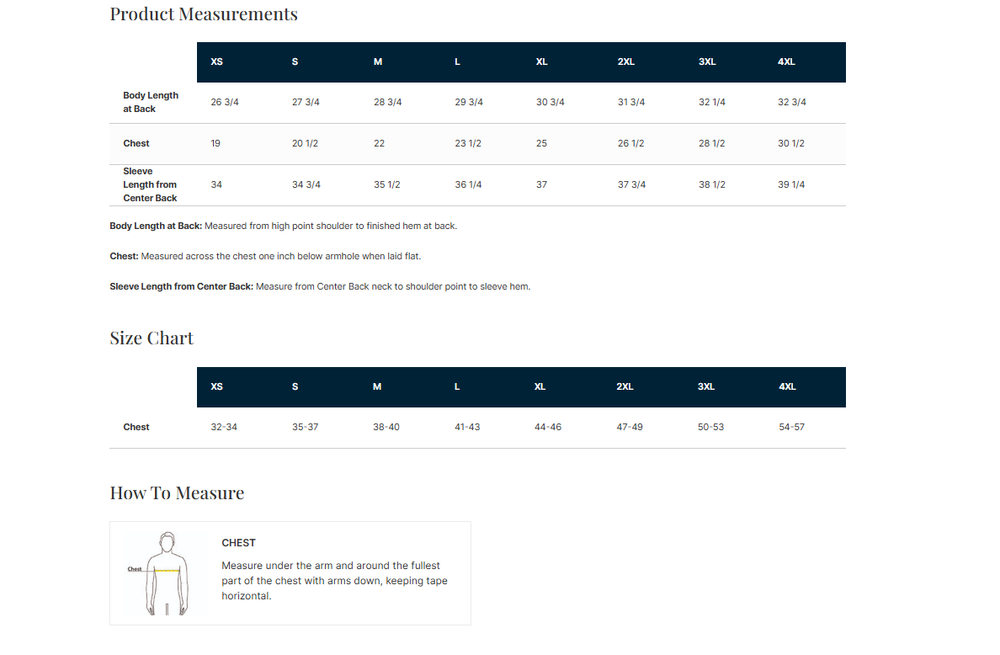
Task: Click the 54-57 chest range value
Action: tap(791, 427)
